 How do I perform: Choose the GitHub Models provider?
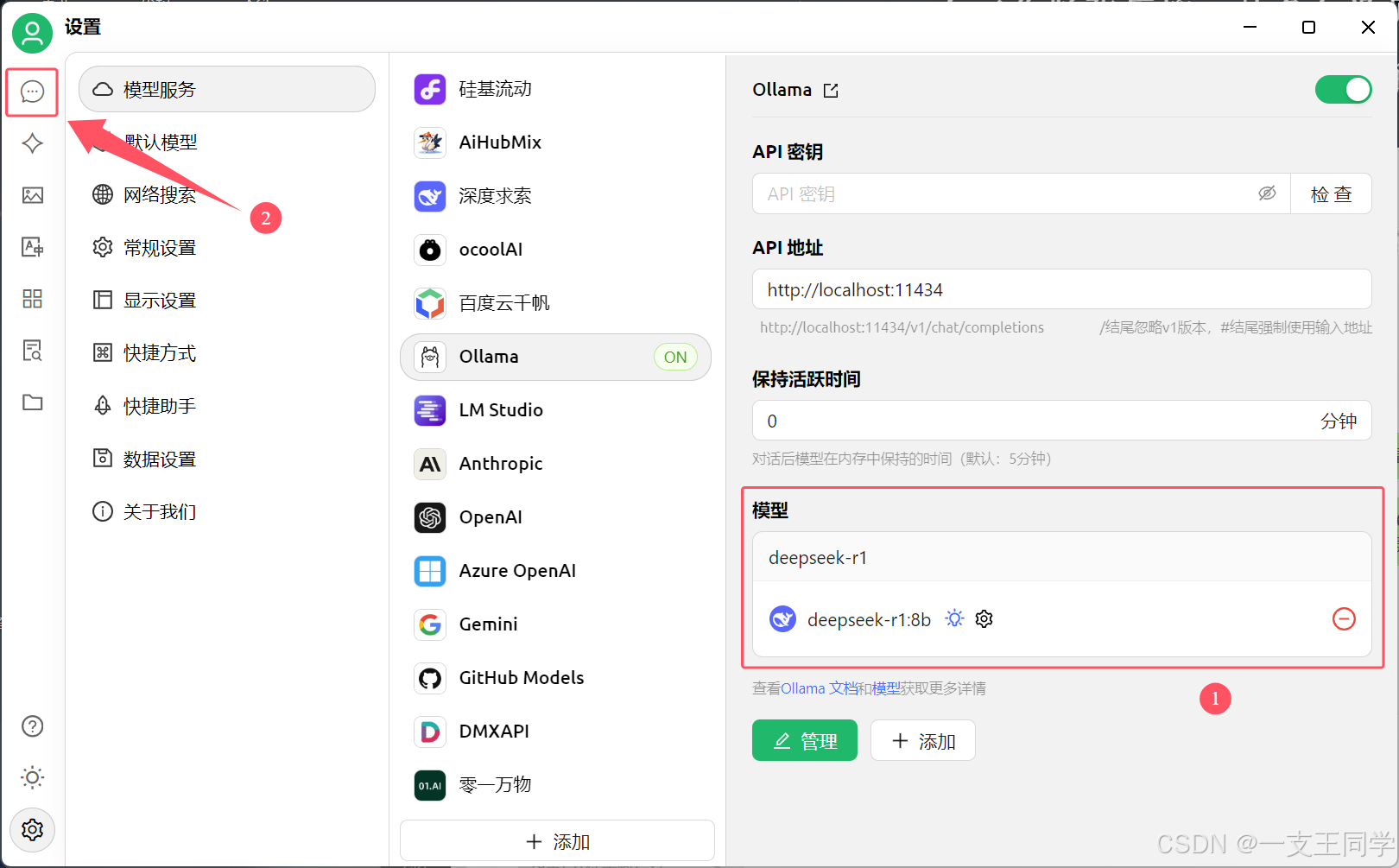pos(555,678)
